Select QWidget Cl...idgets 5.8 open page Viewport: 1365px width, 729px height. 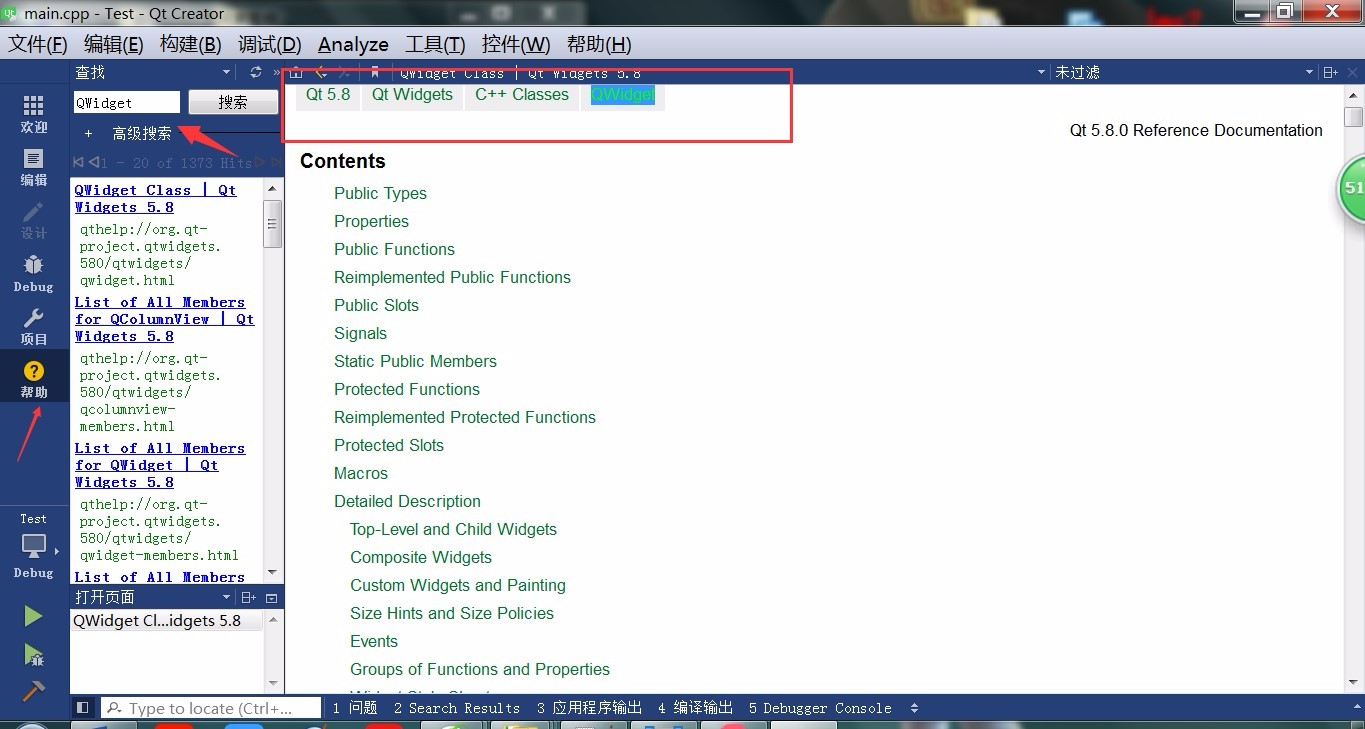[x=166, y=620]
